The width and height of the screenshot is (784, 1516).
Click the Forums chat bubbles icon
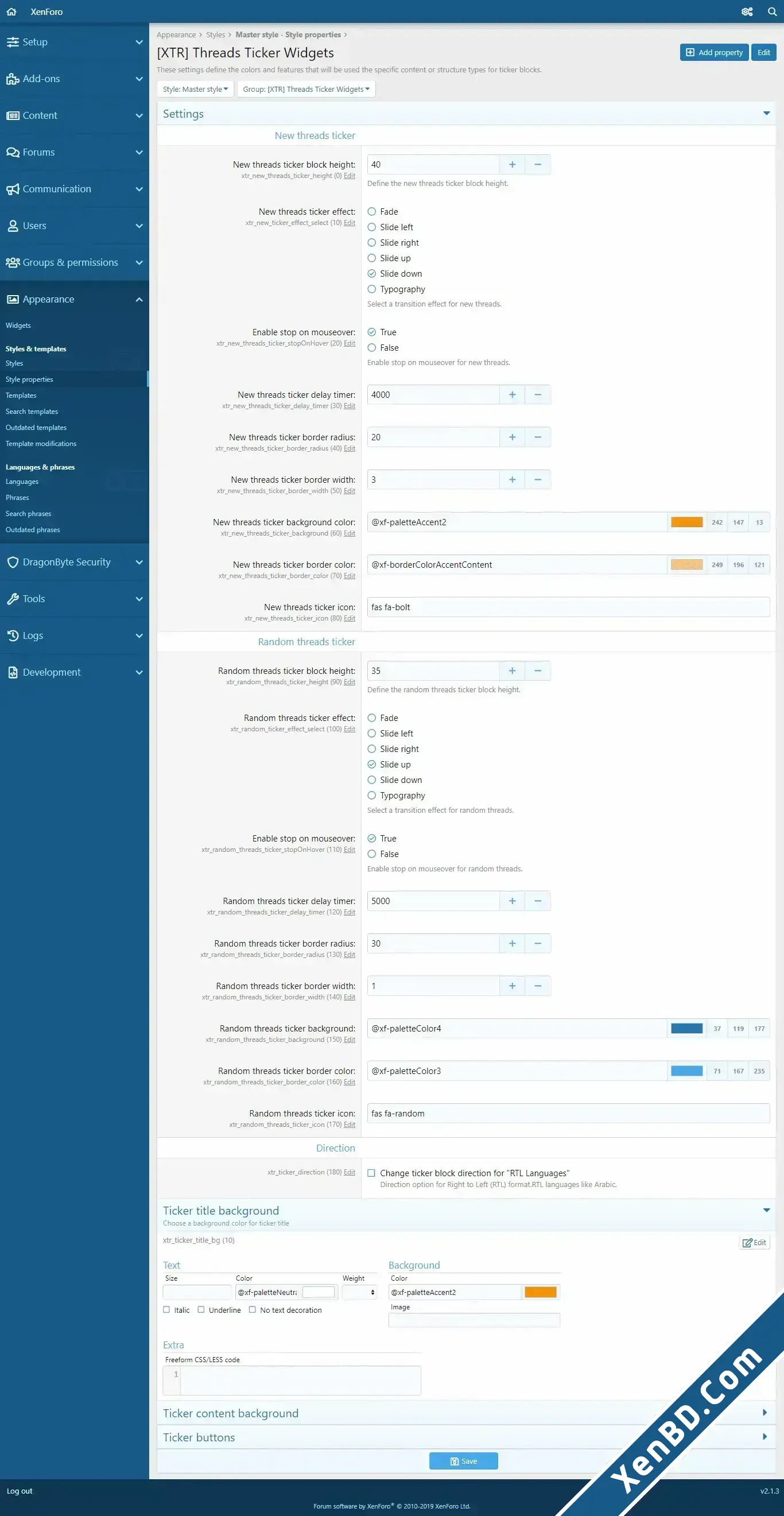[13, 153]
